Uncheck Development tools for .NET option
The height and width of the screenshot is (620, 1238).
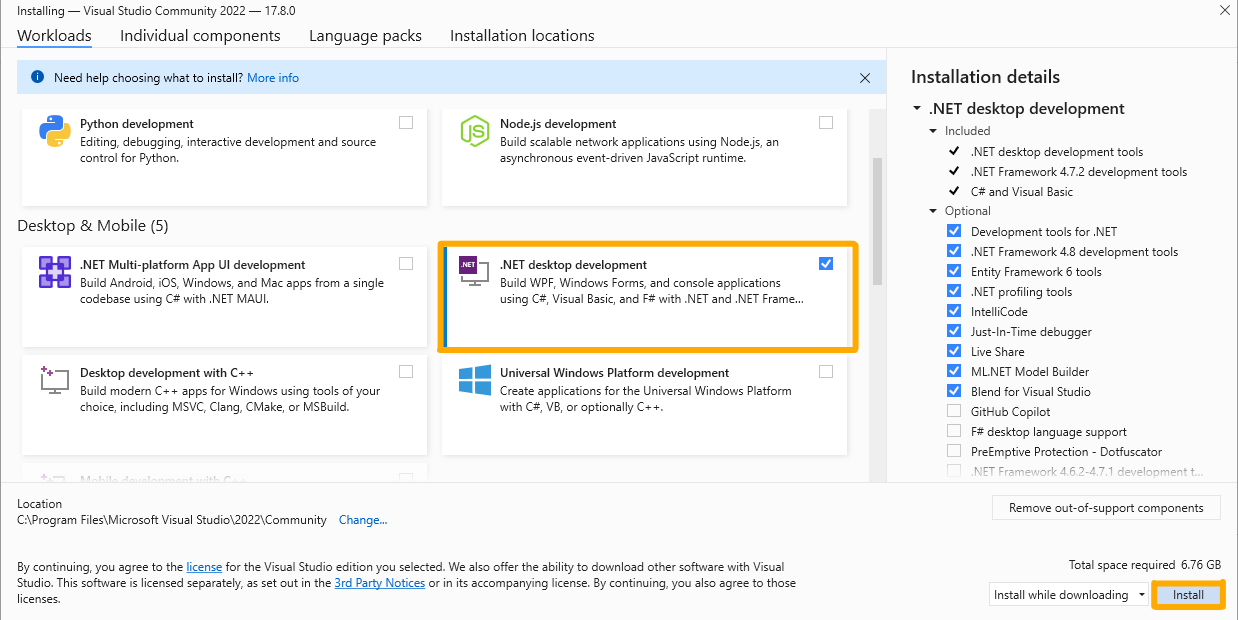[x=954, y=232]
